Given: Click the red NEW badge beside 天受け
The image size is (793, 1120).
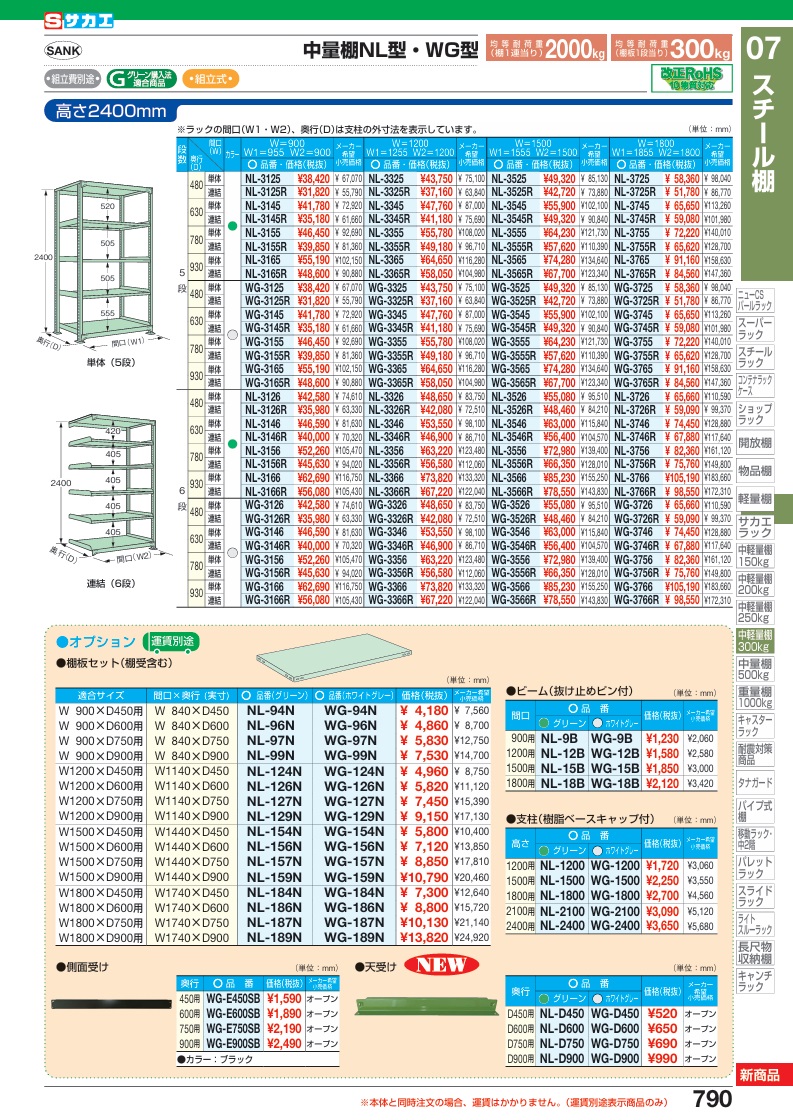Looking at the screenshot, I should [x=442, y=965].
